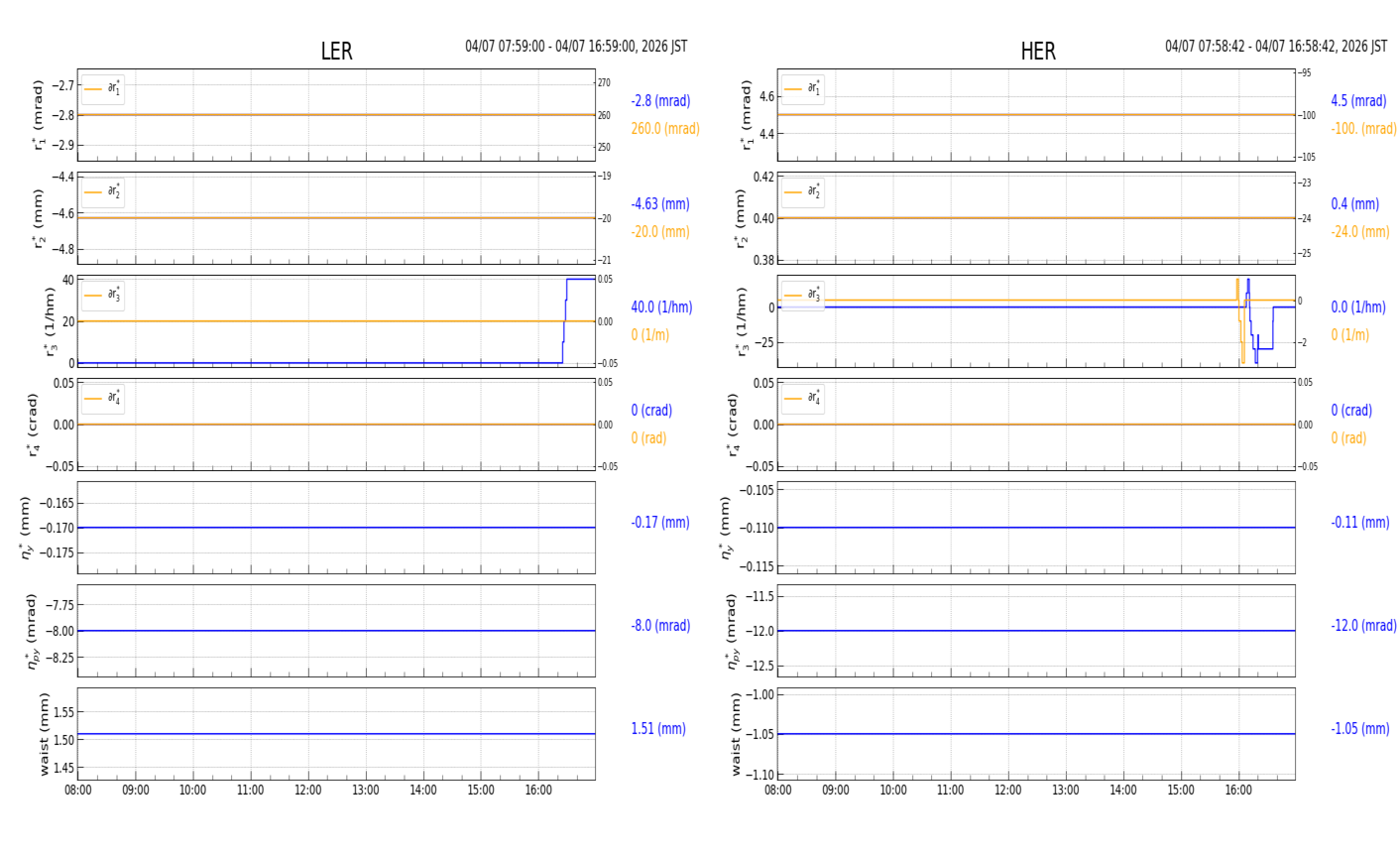Click the 10:00 tick under LER plots

[193, 791]
